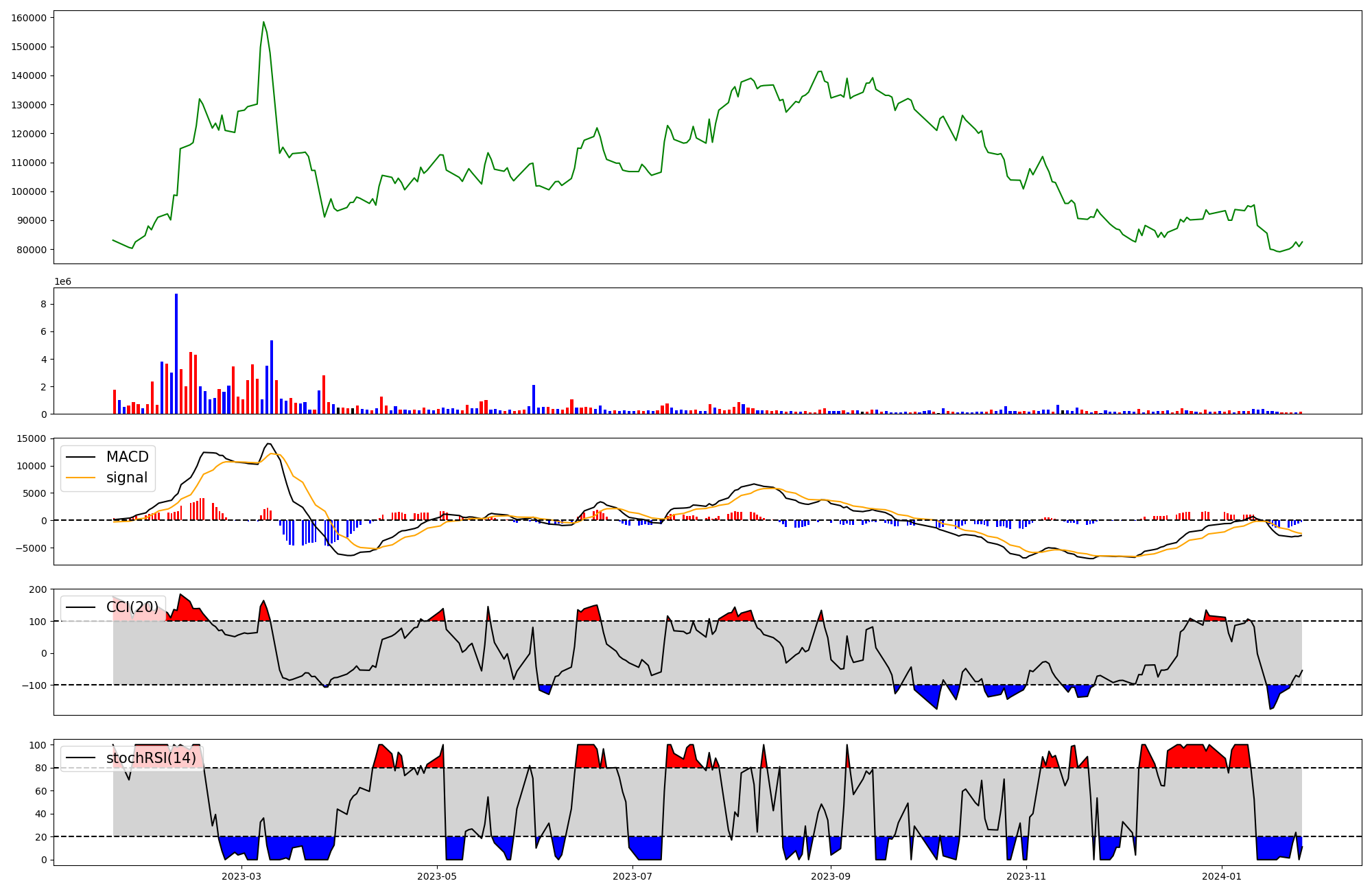Screen dimensions: 1372x892
Task: Click the 2023-09 x-axis date label
Action: pos(831,876)
